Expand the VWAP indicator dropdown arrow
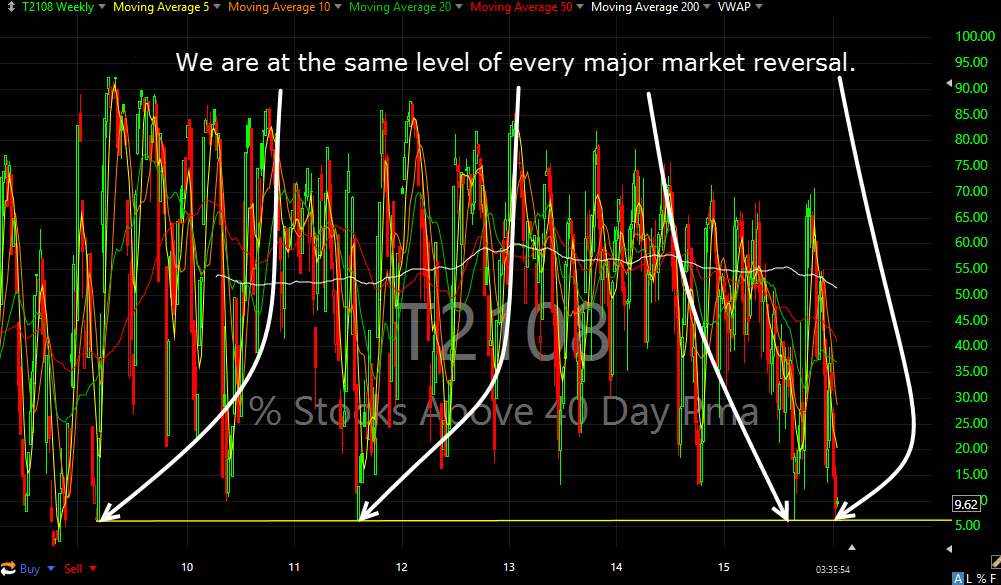 758,7
